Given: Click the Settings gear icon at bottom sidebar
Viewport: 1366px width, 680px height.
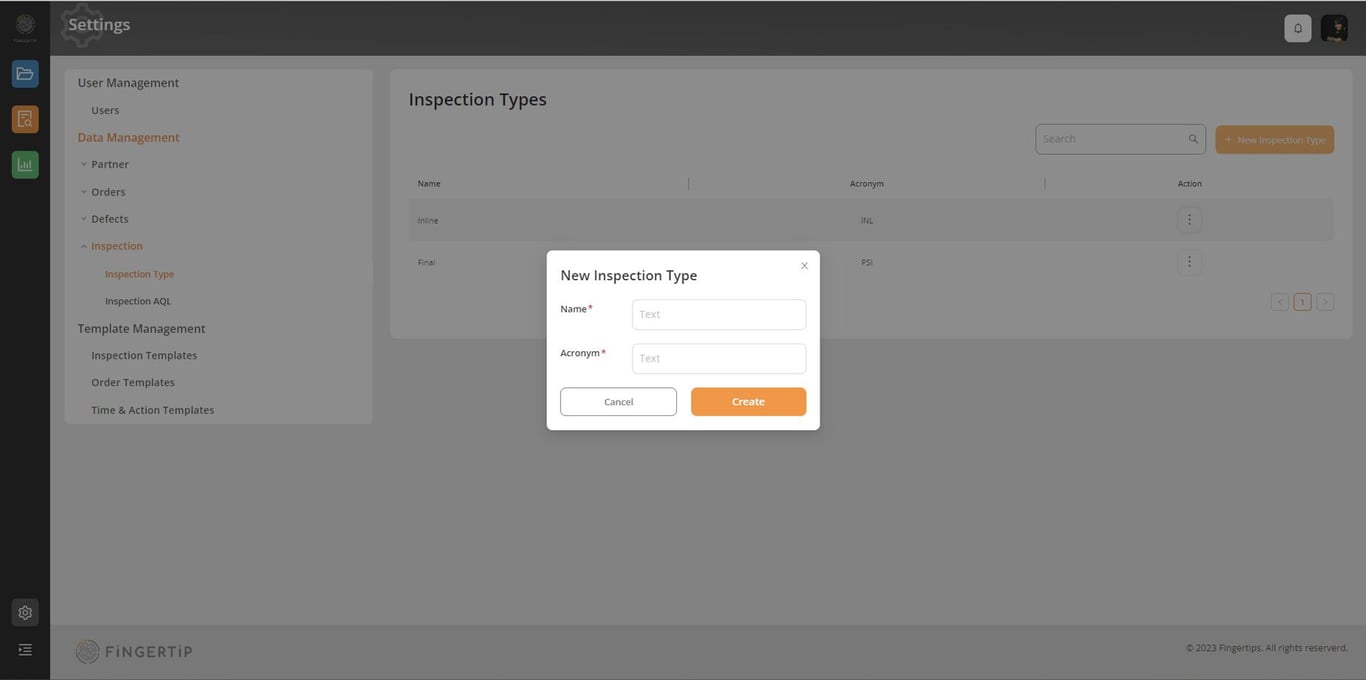Looking at the screenshot, I should click(24, 612).
